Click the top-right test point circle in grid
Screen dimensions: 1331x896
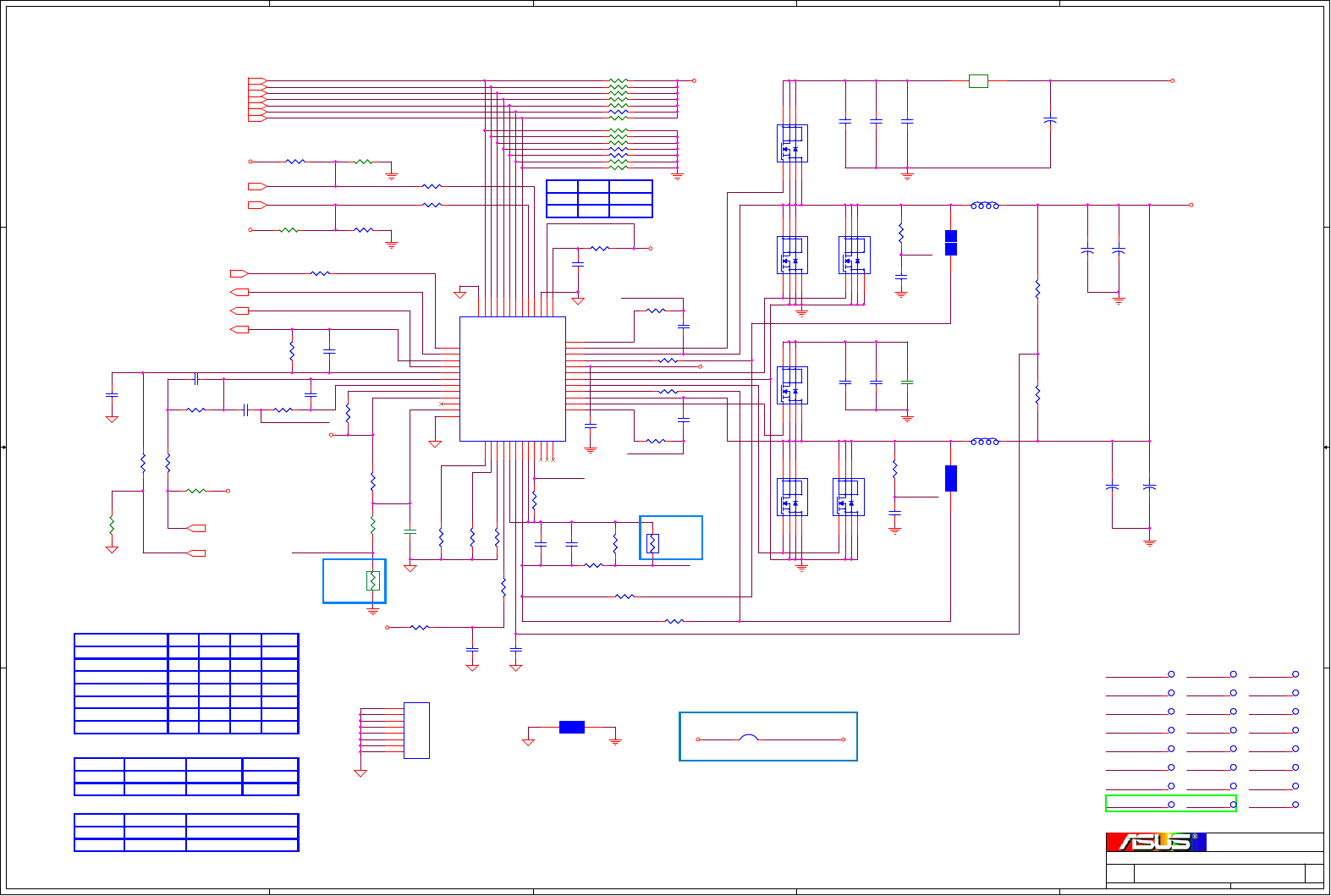point(1295,674)
